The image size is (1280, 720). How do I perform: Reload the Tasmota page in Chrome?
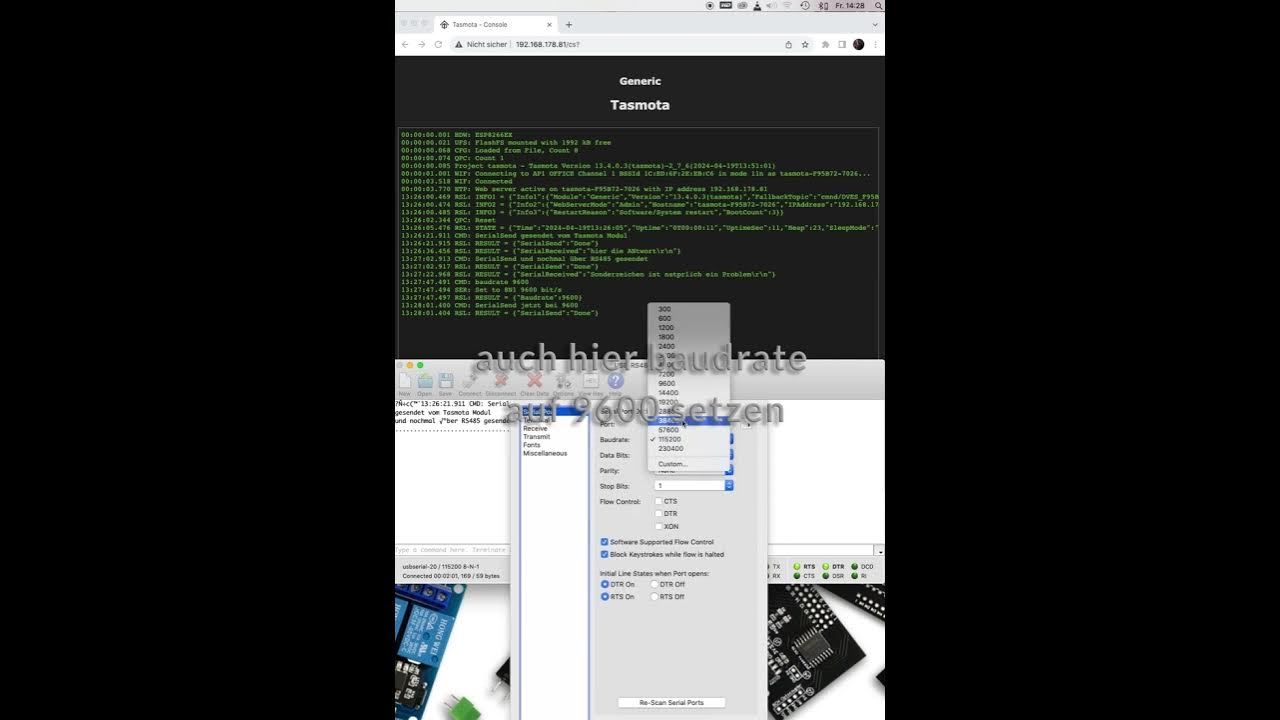(x=438, y=44)
